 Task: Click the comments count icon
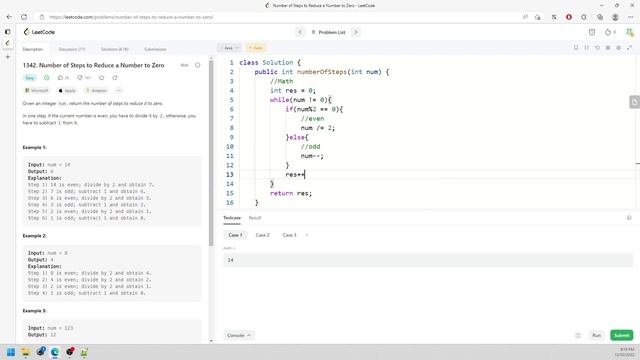[x=80, y=78]
